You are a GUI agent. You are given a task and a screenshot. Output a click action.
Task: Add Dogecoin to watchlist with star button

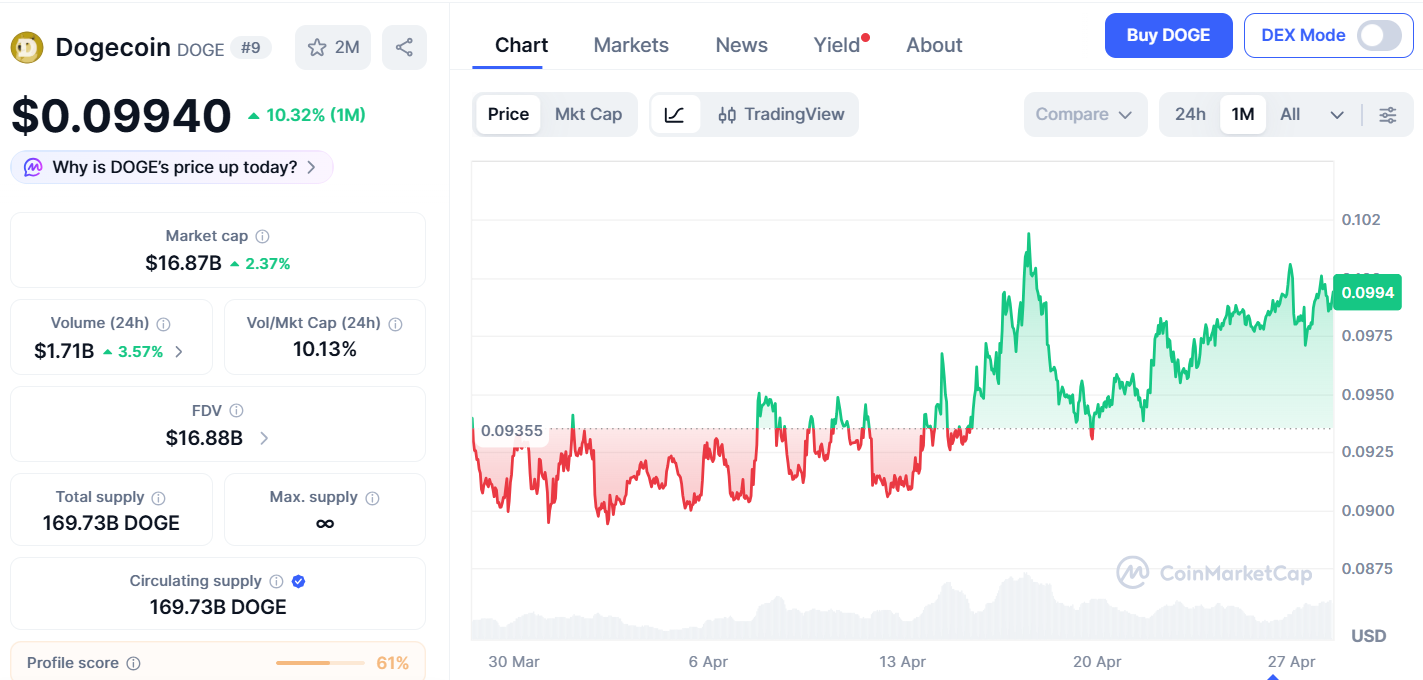[x=333, y=47]
